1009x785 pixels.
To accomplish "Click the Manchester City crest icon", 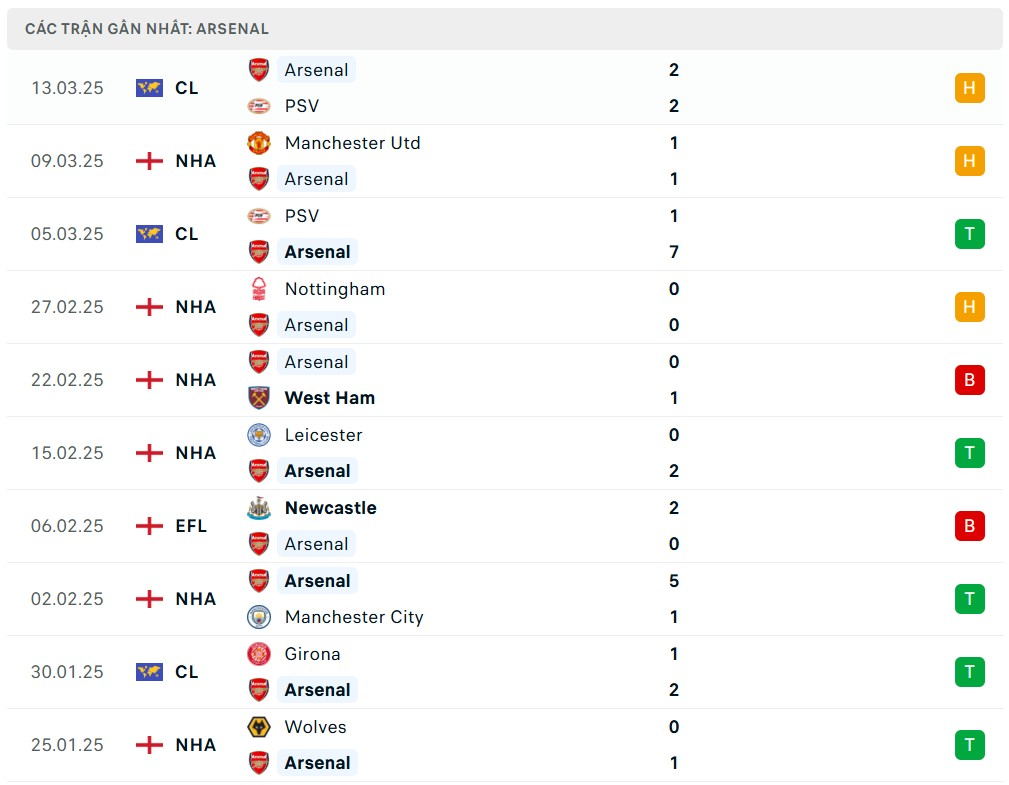I will [259, 617].
